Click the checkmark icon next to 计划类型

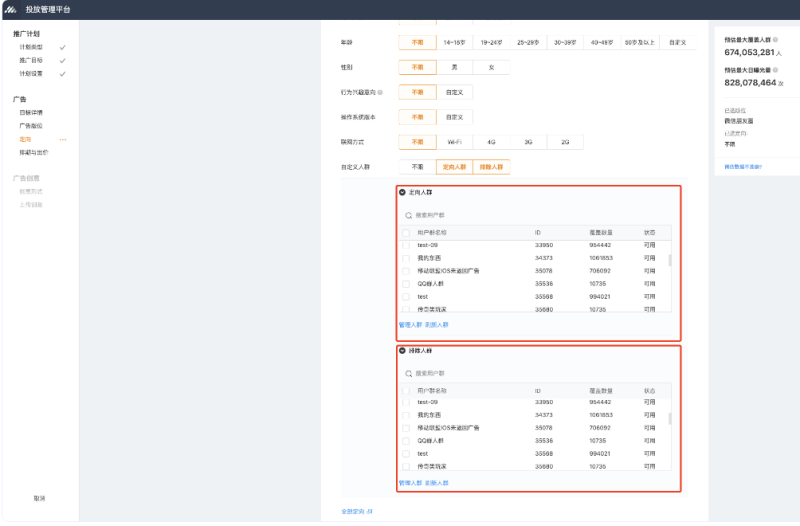coord(62,47)
